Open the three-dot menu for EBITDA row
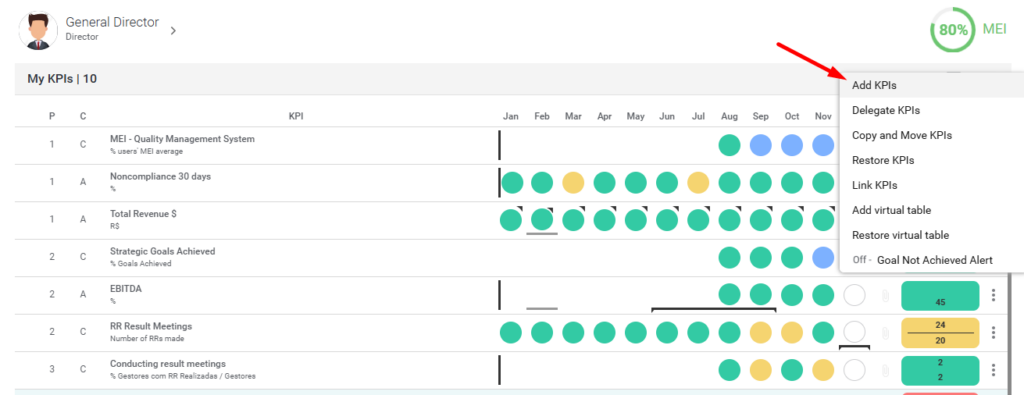The image size is (1024, 395). click(x=993, y=295)
